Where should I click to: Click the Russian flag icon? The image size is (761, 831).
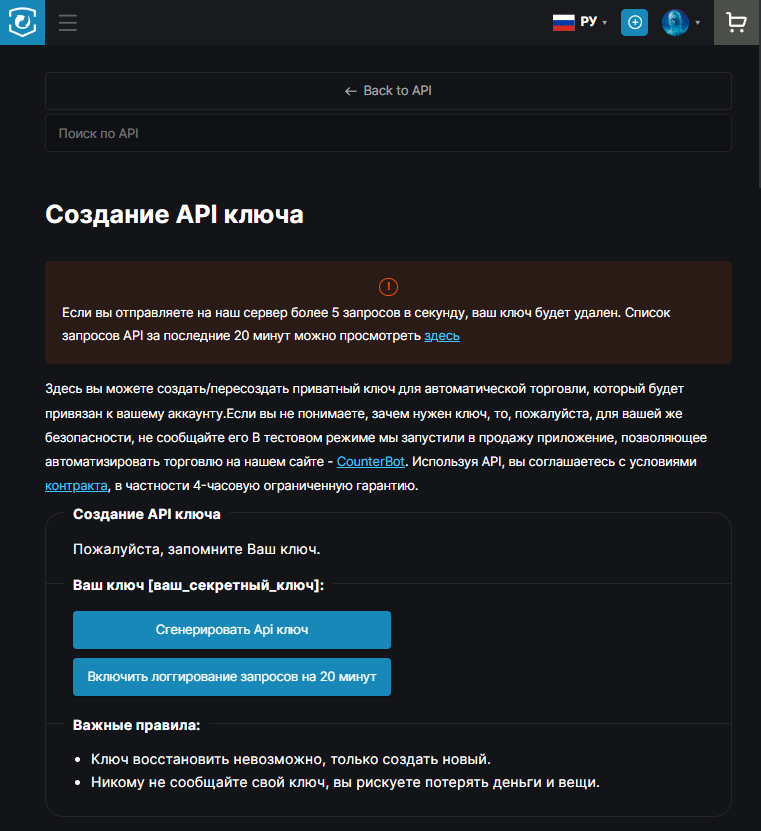pyautogui.click(x=564, y=22)
